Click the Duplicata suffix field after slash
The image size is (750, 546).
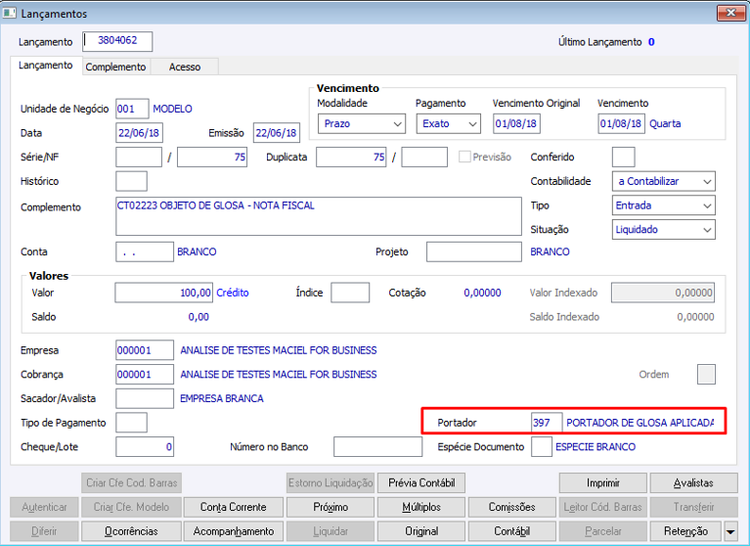(425, 157)
